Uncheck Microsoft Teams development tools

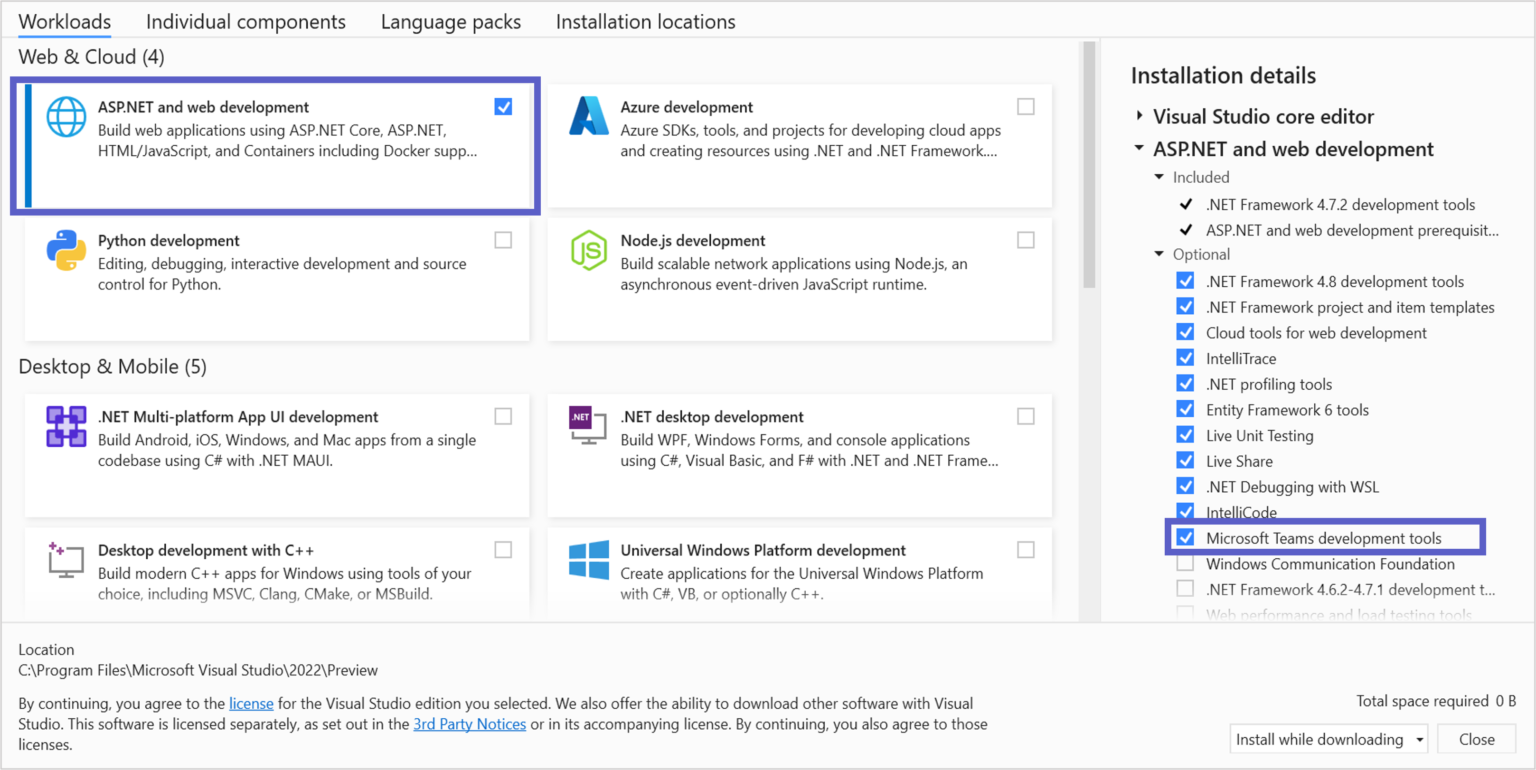coord(1185,537)
